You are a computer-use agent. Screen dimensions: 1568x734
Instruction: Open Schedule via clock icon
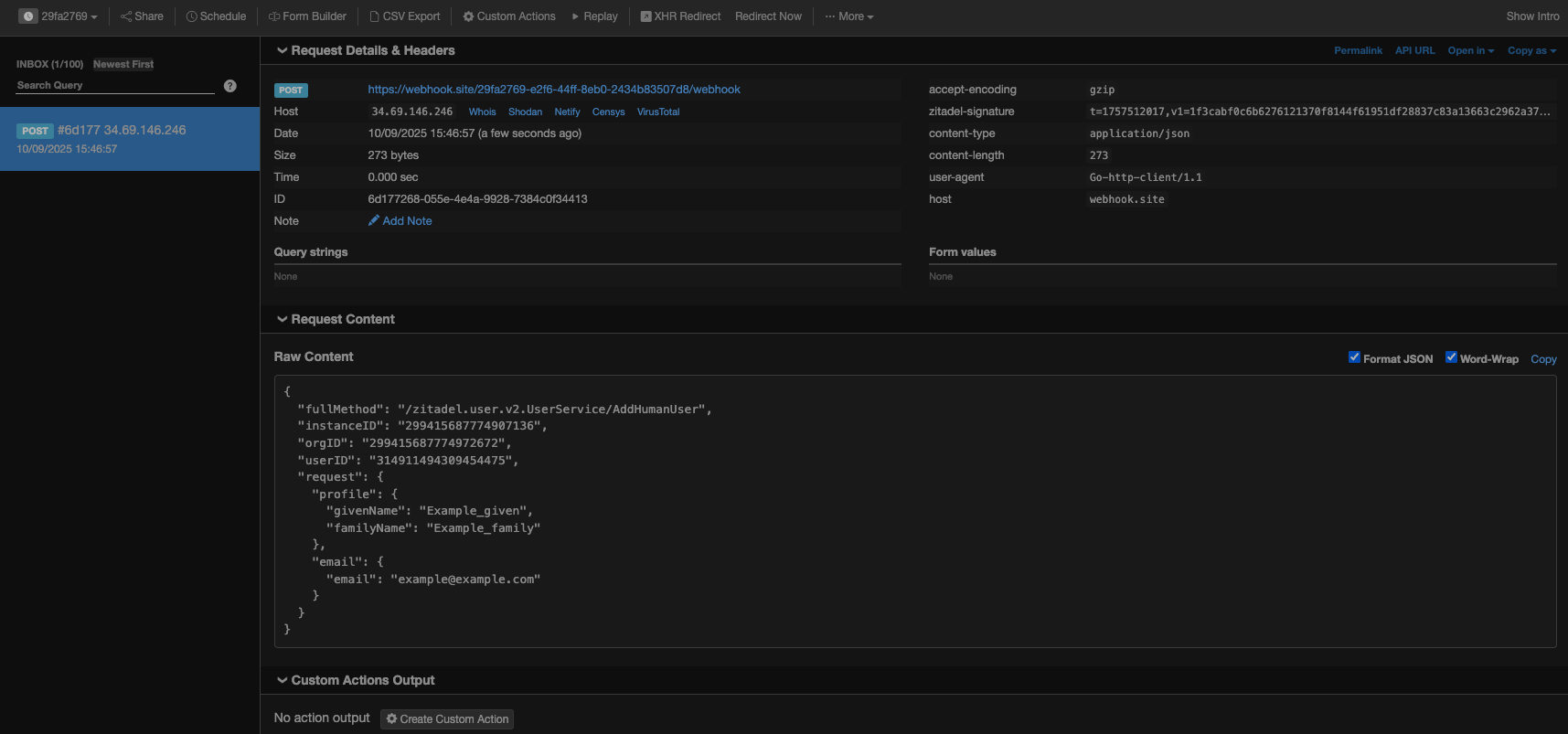click(192, 16)
